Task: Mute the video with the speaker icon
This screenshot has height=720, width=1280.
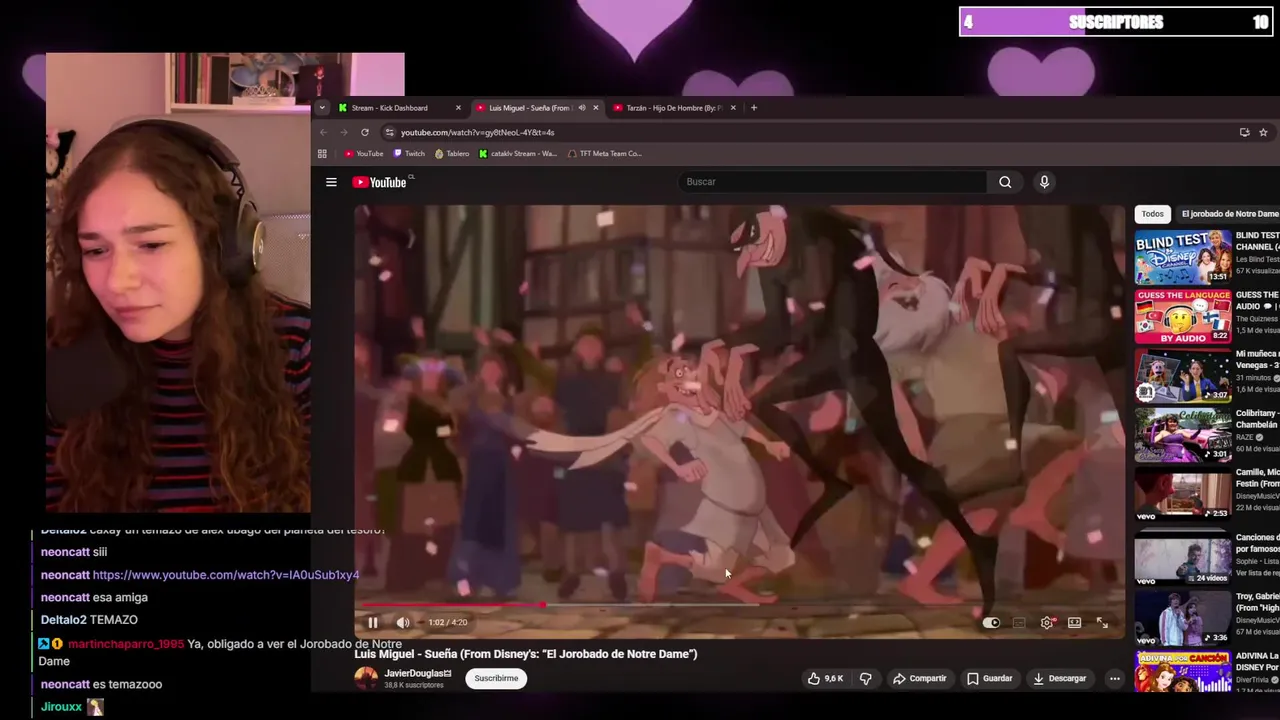Action: click(403, 622)
